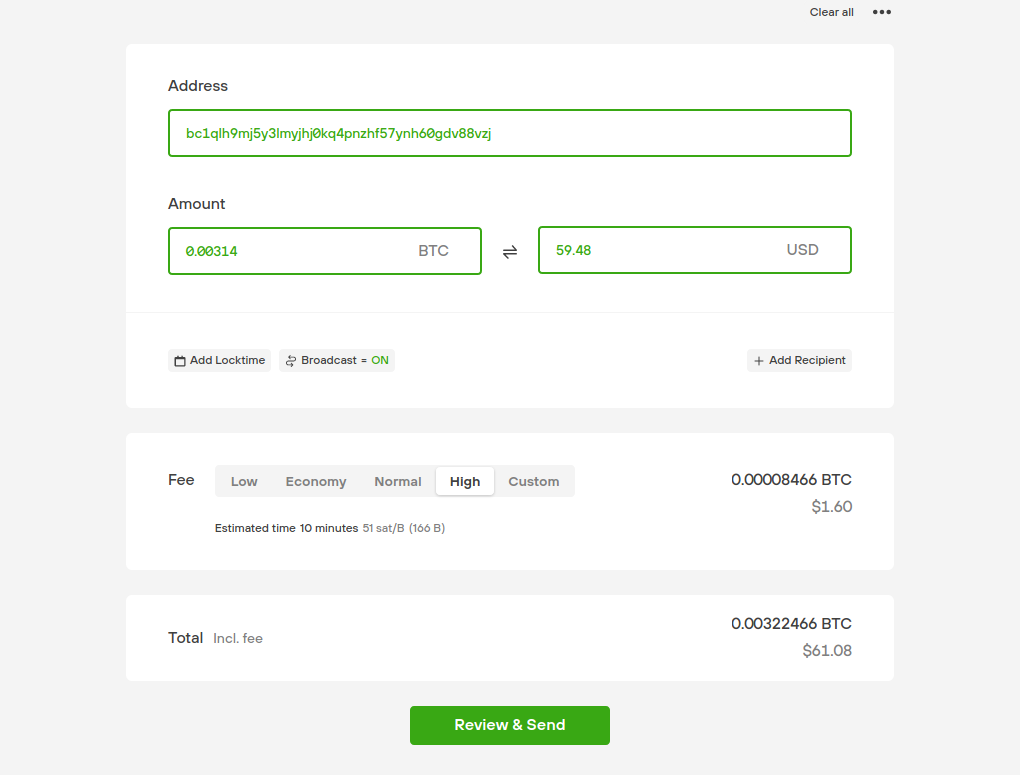Select the Normal fee option

pos(397,481)
